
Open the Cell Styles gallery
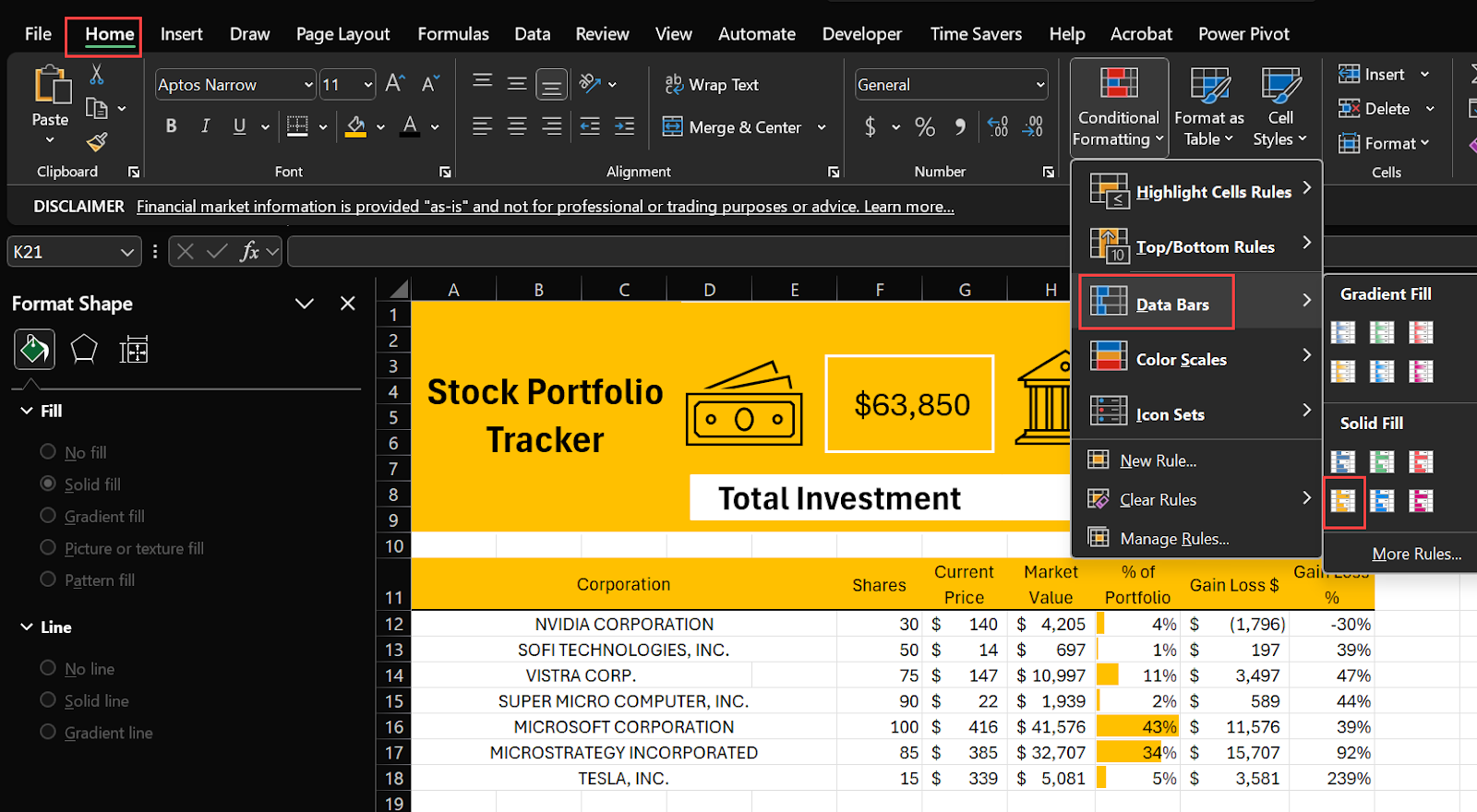(1280, 107)
